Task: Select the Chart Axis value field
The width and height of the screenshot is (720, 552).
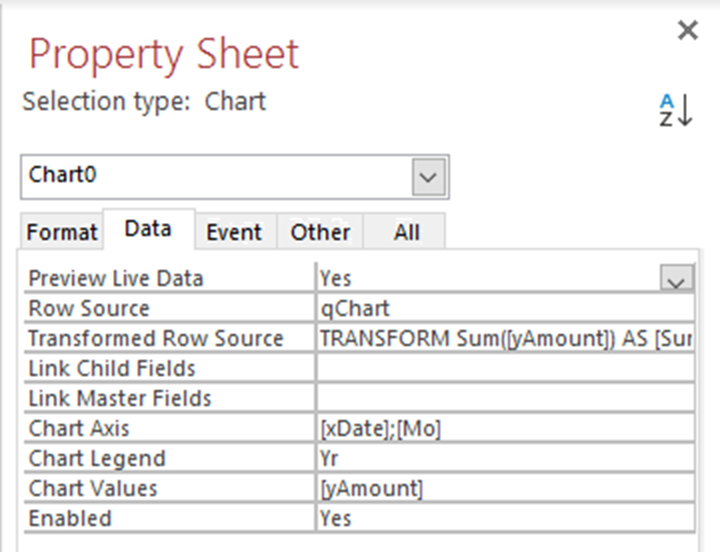Action: (505, 428)
